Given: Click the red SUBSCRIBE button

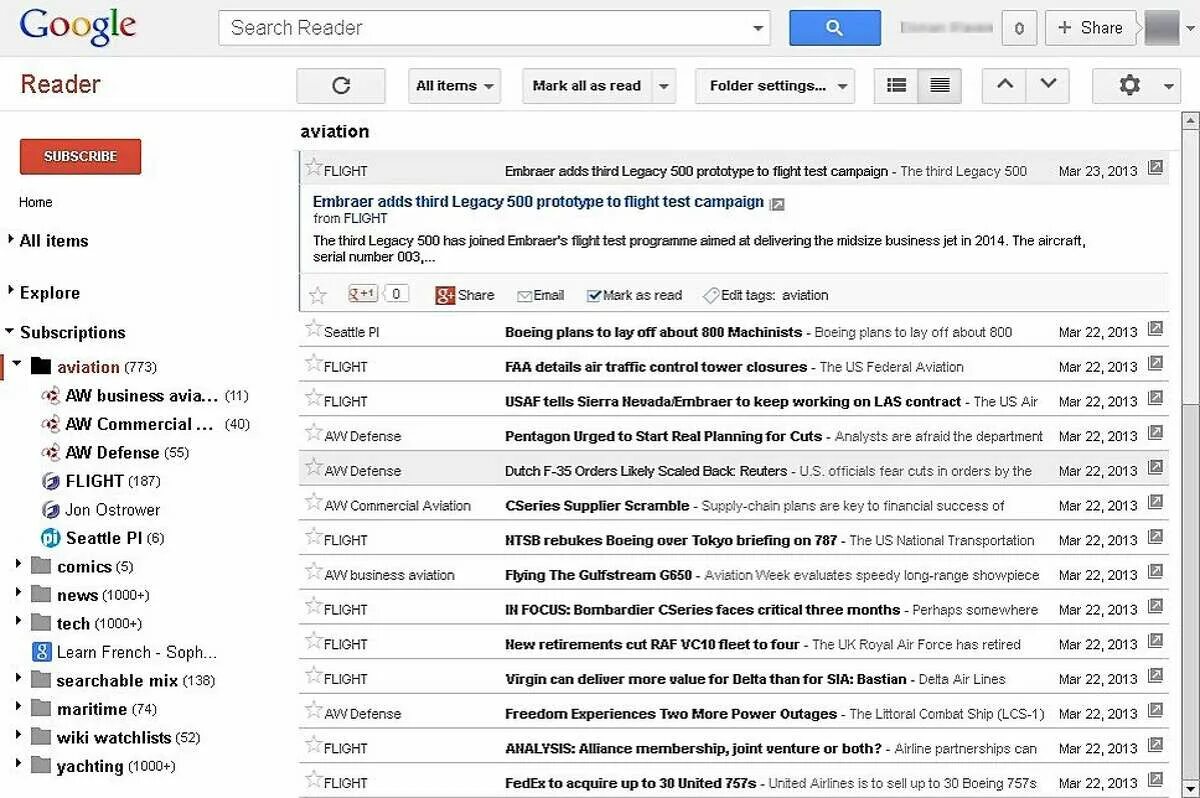Looking at the screenshot, I should pos(81,156).
